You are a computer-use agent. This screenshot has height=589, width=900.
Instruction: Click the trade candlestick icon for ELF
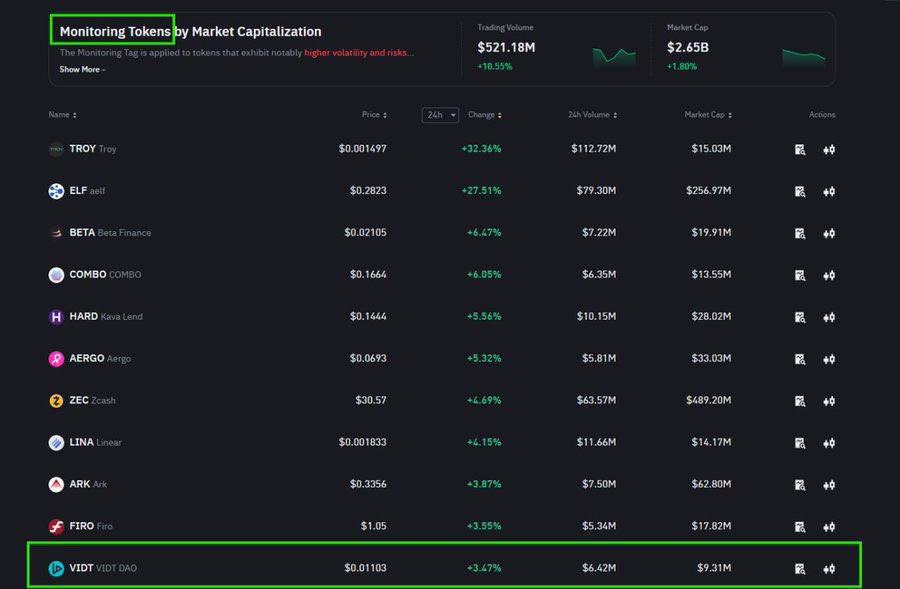(829, 192)
